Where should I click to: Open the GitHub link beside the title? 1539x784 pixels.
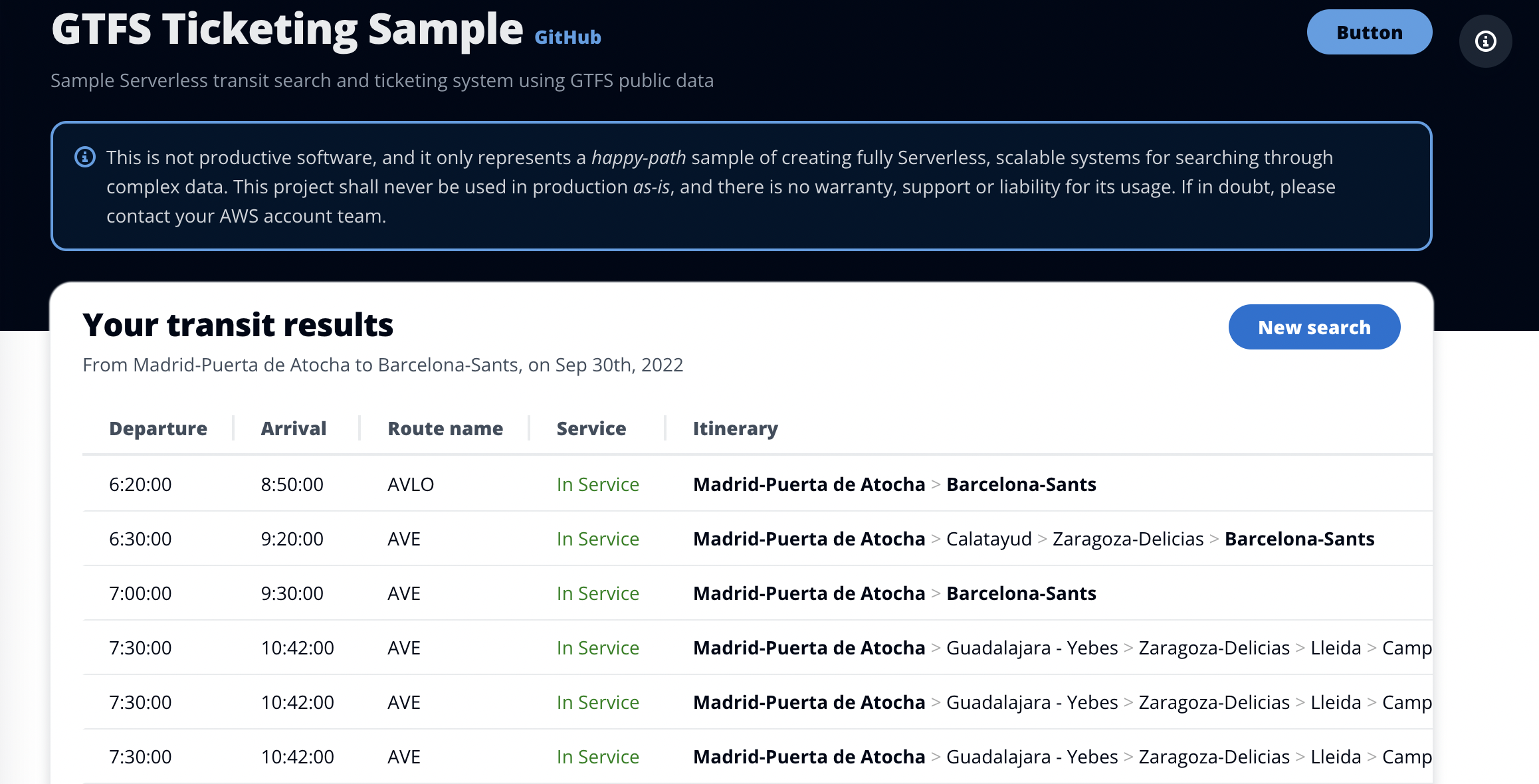[x=567, y=37]
